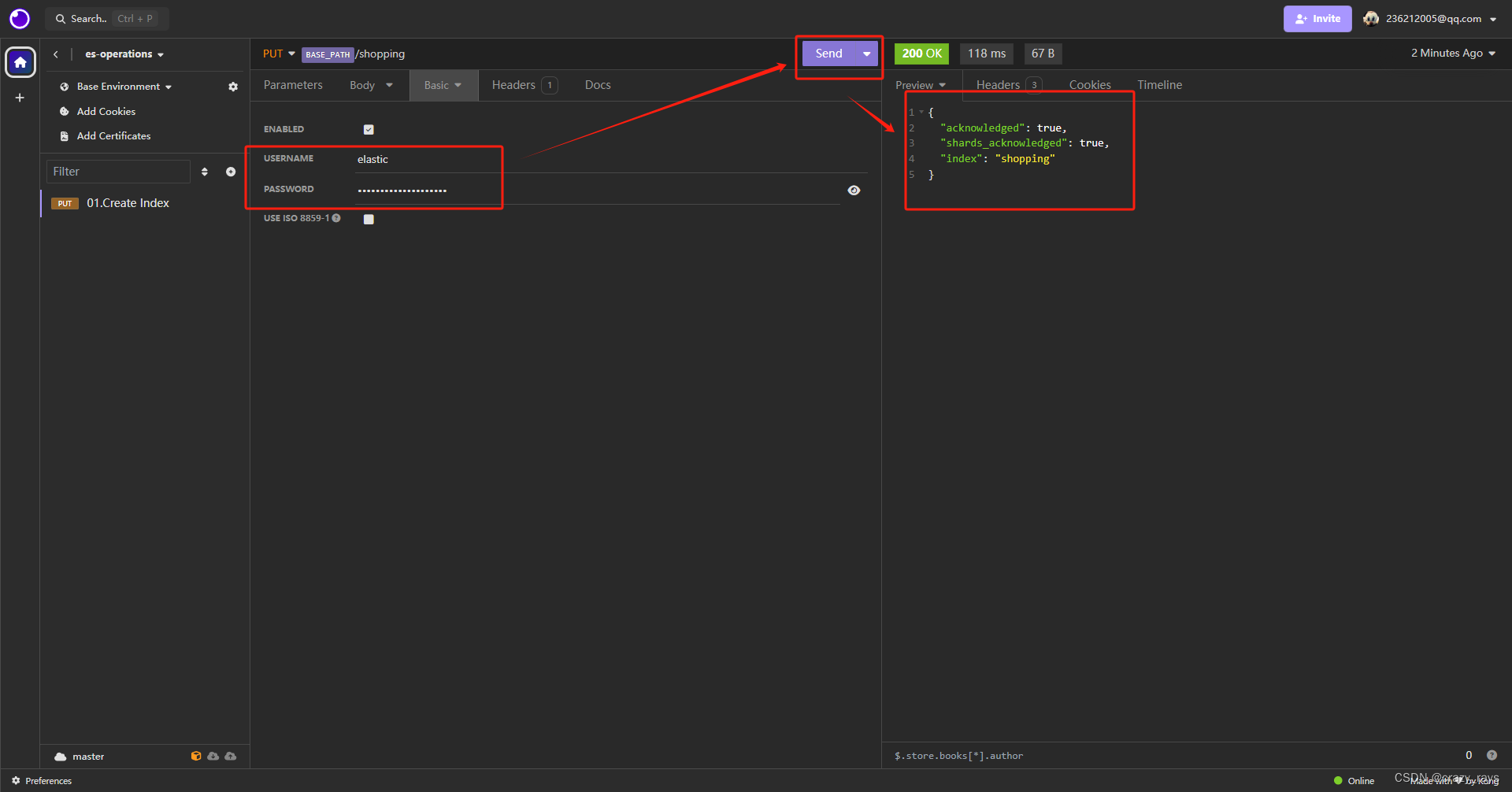Switch to the request Headers tab
The width and height of the screenshot is (1512, 792).
[x=524, y=85]
